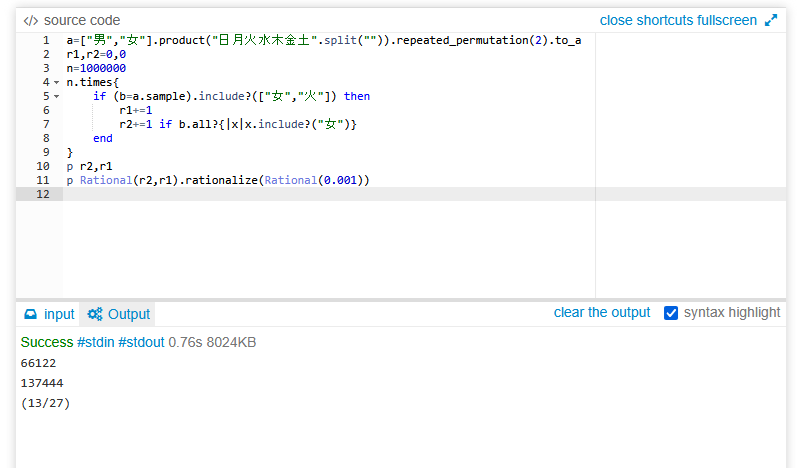Toggle the syntax highlight checkbox
This screenshot has width=797, height=468.
point(671,313)
